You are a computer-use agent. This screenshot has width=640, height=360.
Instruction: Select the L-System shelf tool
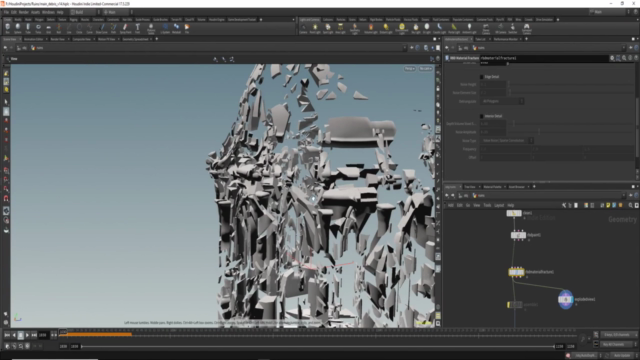(165, 28)
